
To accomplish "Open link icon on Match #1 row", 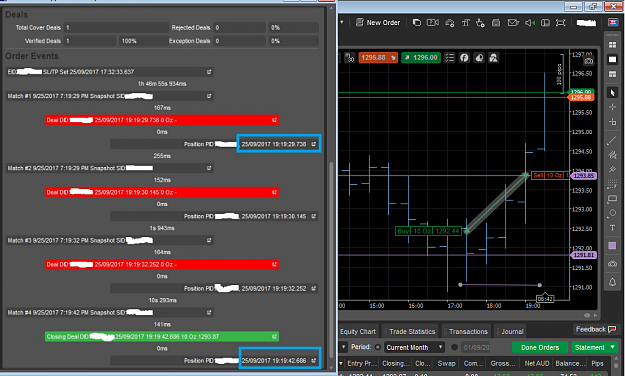I will coord(209,96).
